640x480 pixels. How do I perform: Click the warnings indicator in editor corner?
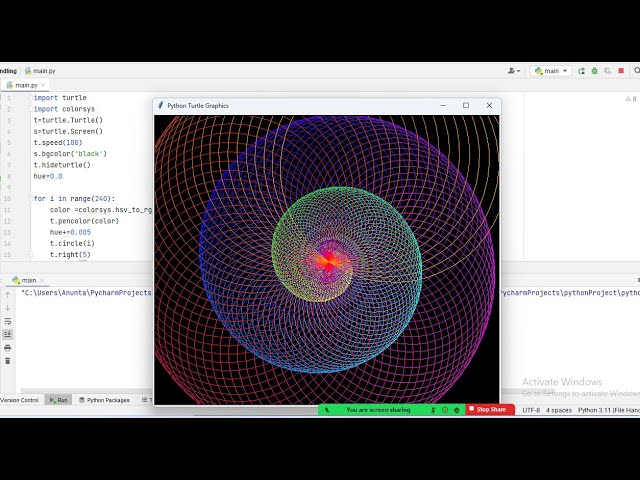tap(631, 99)
